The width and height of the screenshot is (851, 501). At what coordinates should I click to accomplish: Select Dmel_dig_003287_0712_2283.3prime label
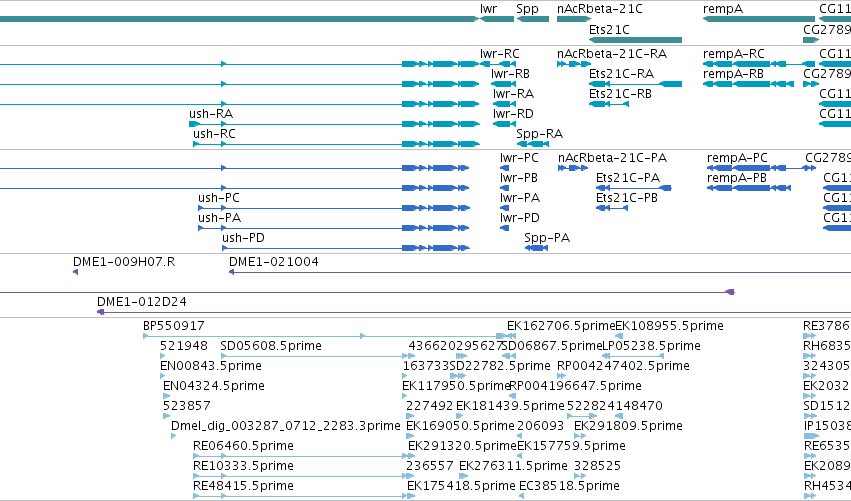285,426
